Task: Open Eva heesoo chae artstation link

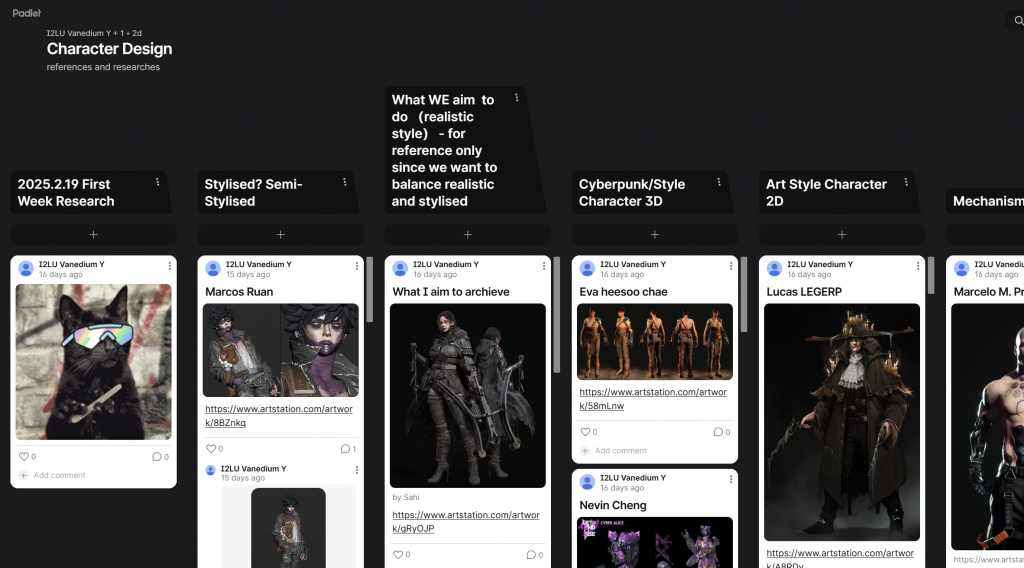Action: coord(653,399)
